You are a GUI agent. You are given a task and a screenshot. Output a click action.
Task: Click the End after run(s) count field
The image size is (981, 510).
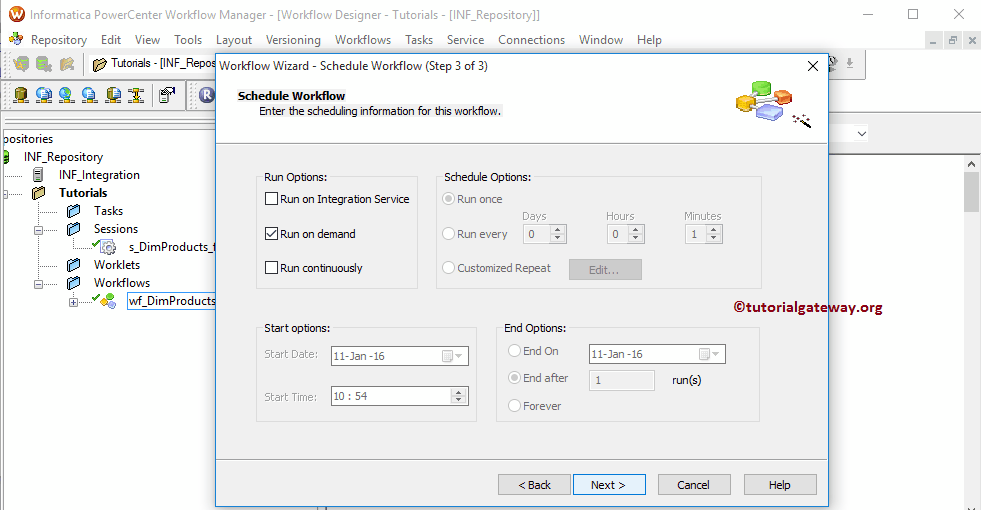tap(622, 380)
